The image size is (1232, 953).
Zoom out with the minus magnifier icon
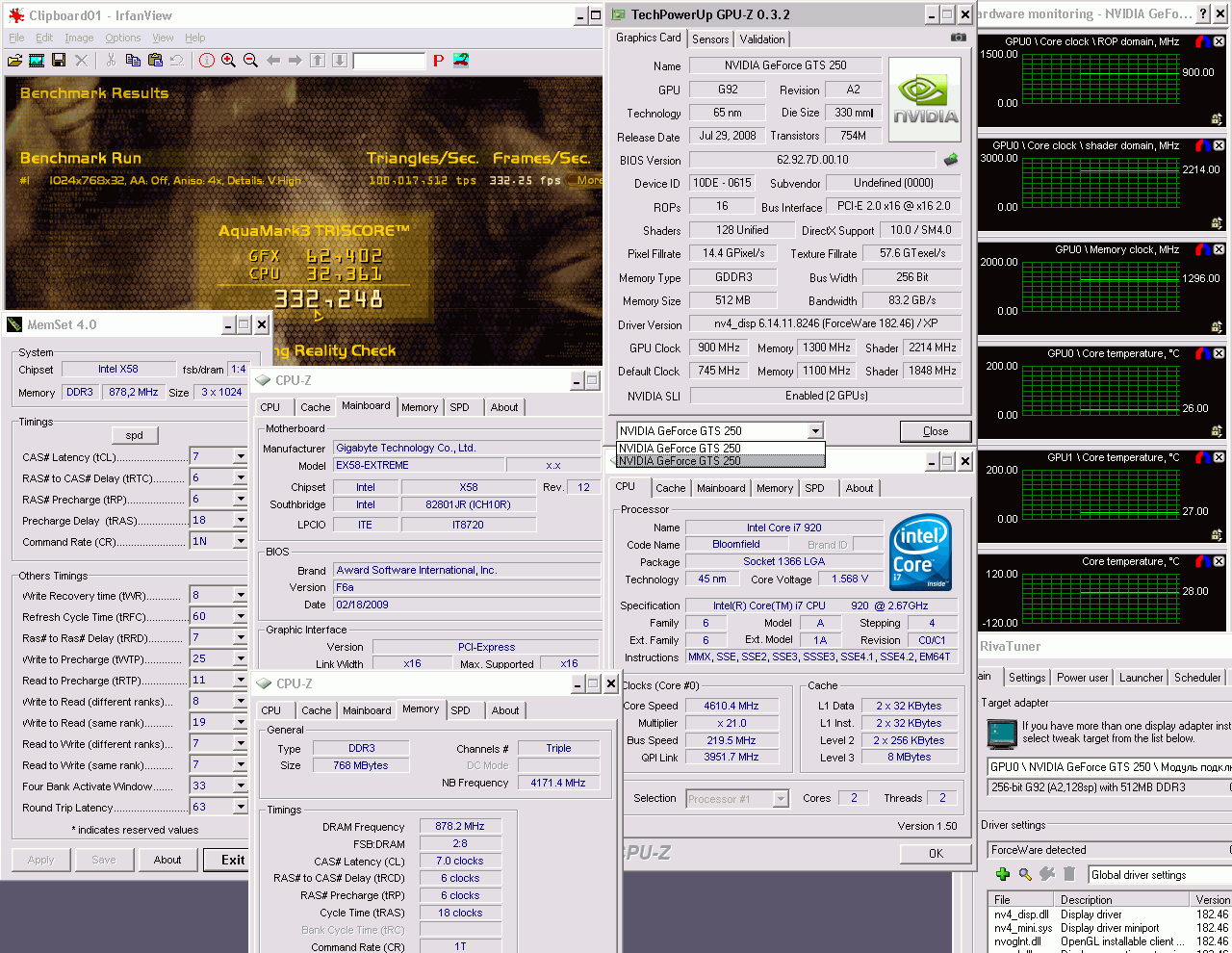click(x=251, y=61)
